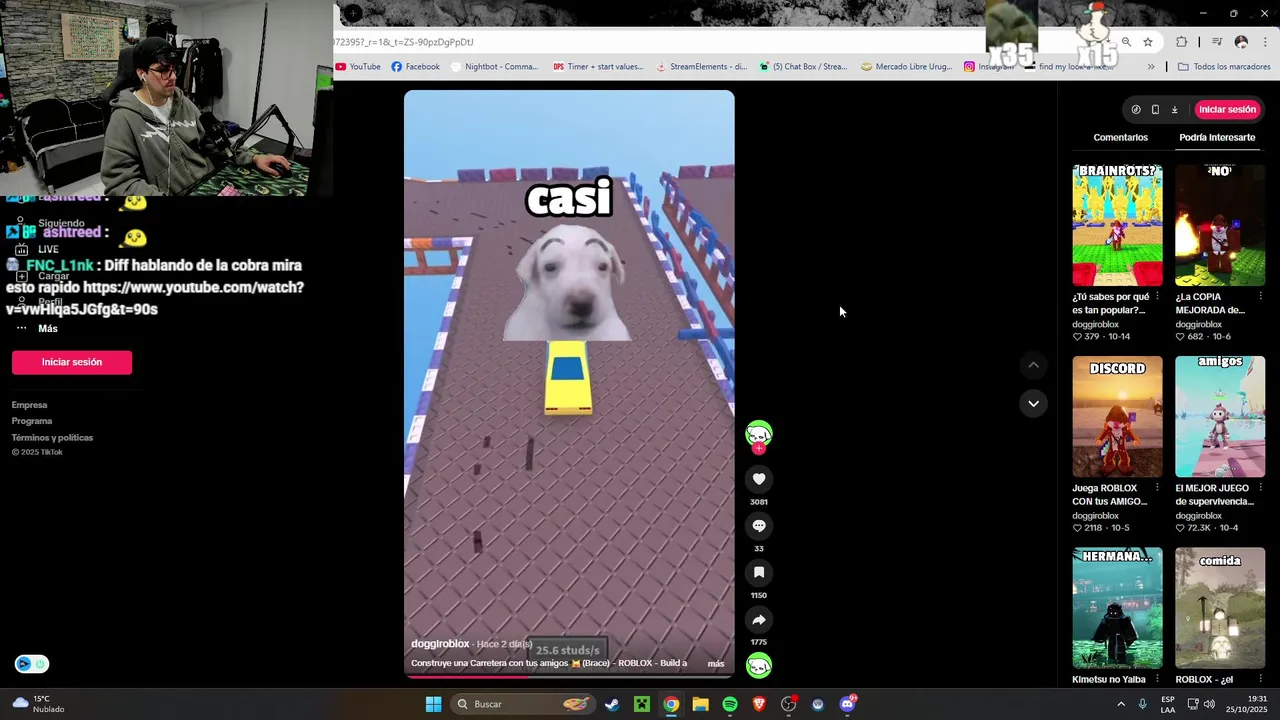Screen dimensions: 1280x720
Task: Click the Minecraft creeper icon in the taskbar
Action: 642,704
